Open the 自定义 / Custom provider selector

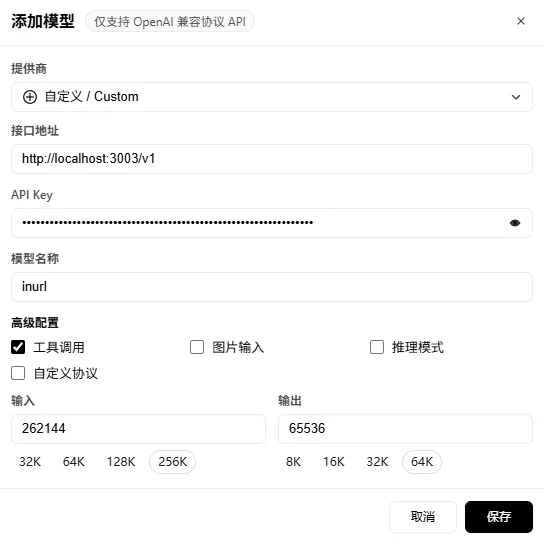pyautogui.click(x=272, y=97)
